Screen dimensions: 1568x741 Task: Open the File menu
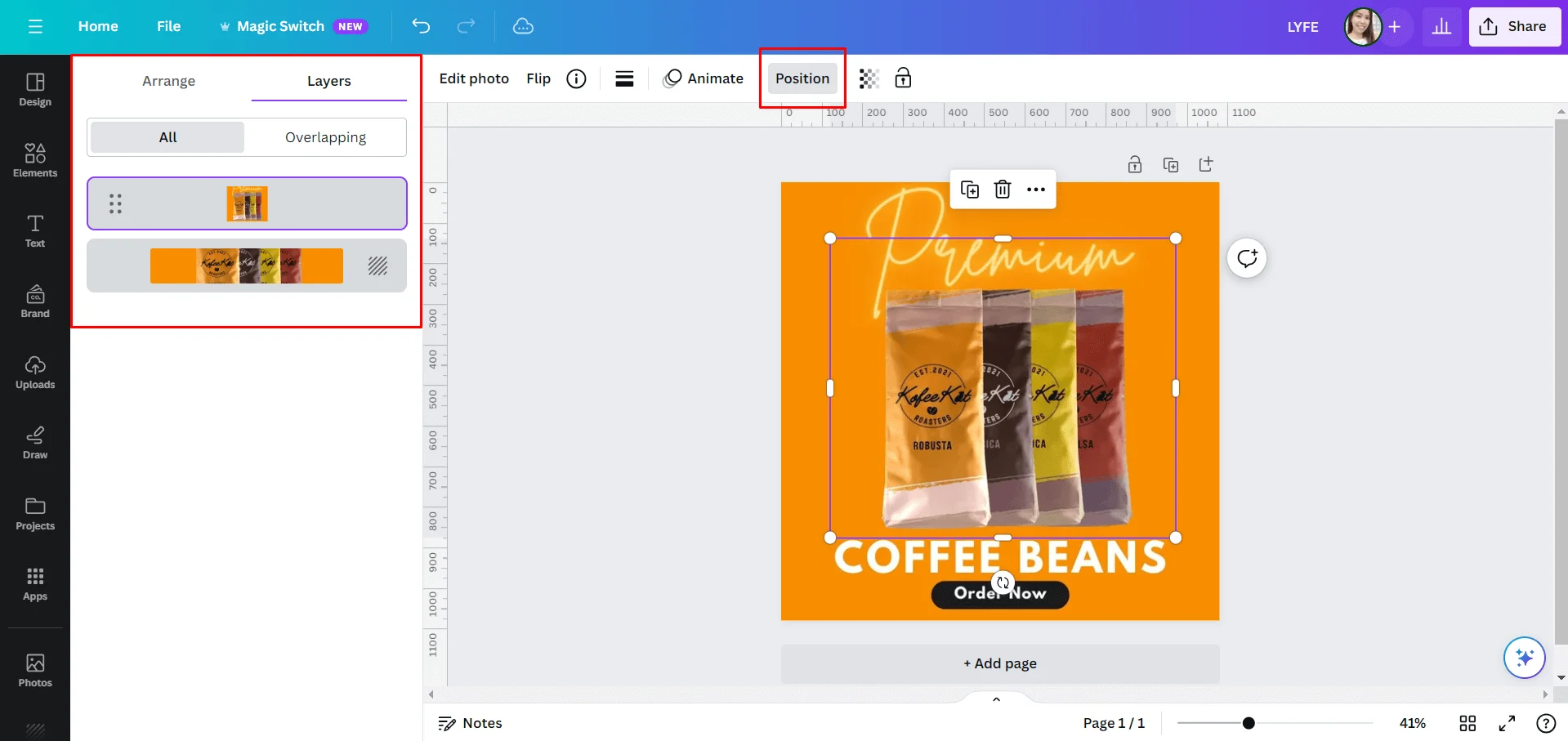[x=168, y=26]
